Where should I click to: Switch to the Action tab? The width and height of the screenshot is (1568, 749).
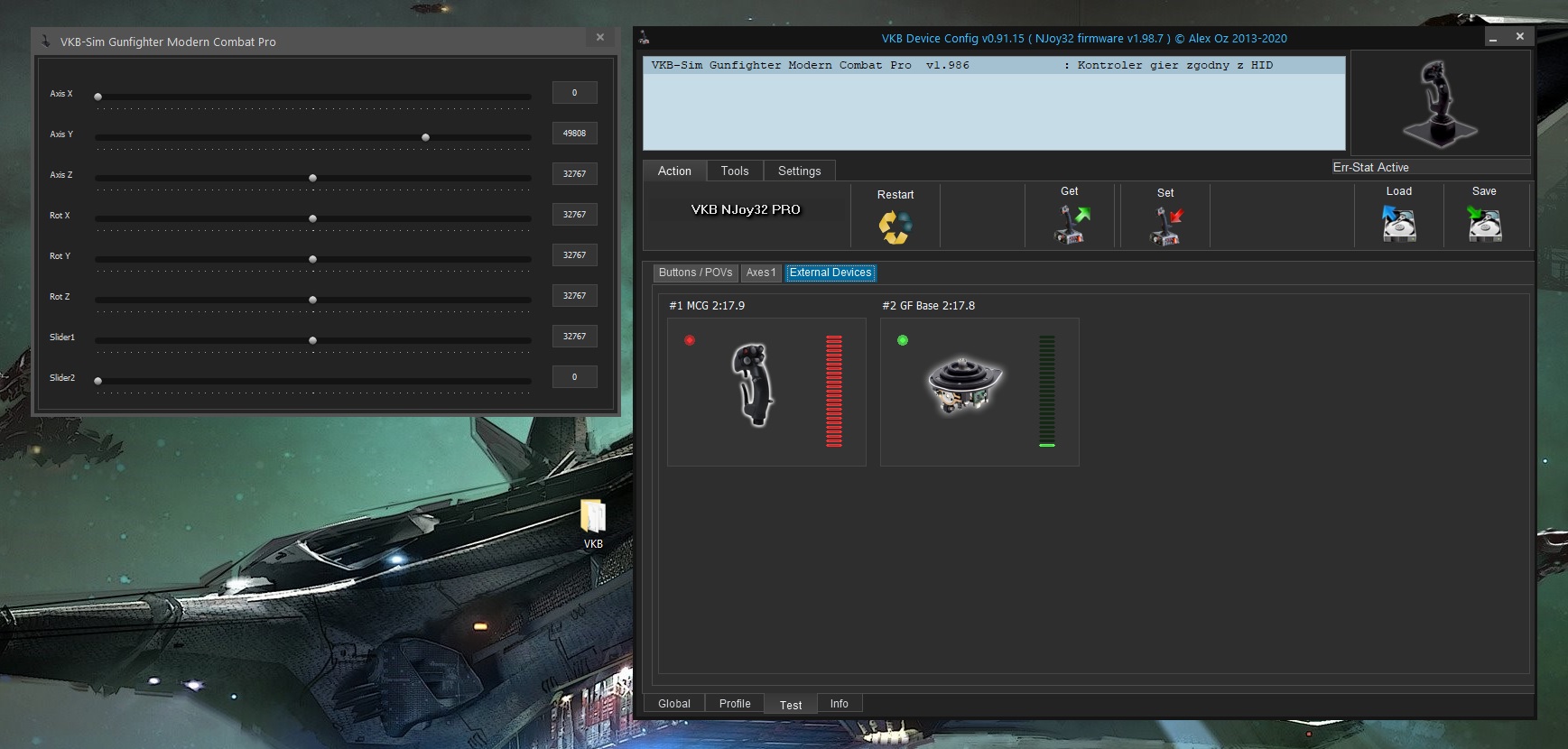click(674, 171)
